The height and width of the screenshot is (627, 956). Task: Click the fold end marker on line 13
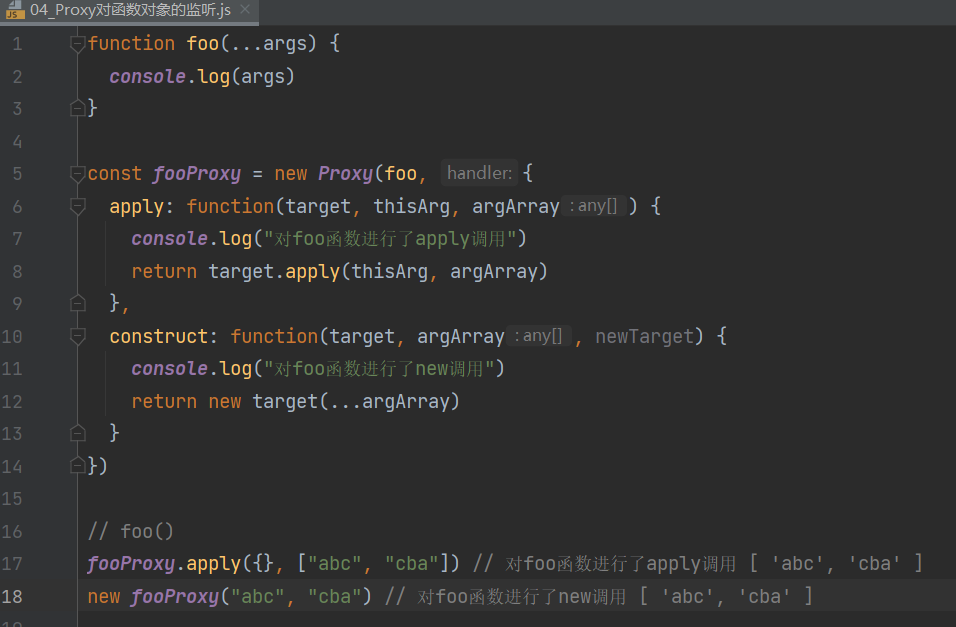77,433
